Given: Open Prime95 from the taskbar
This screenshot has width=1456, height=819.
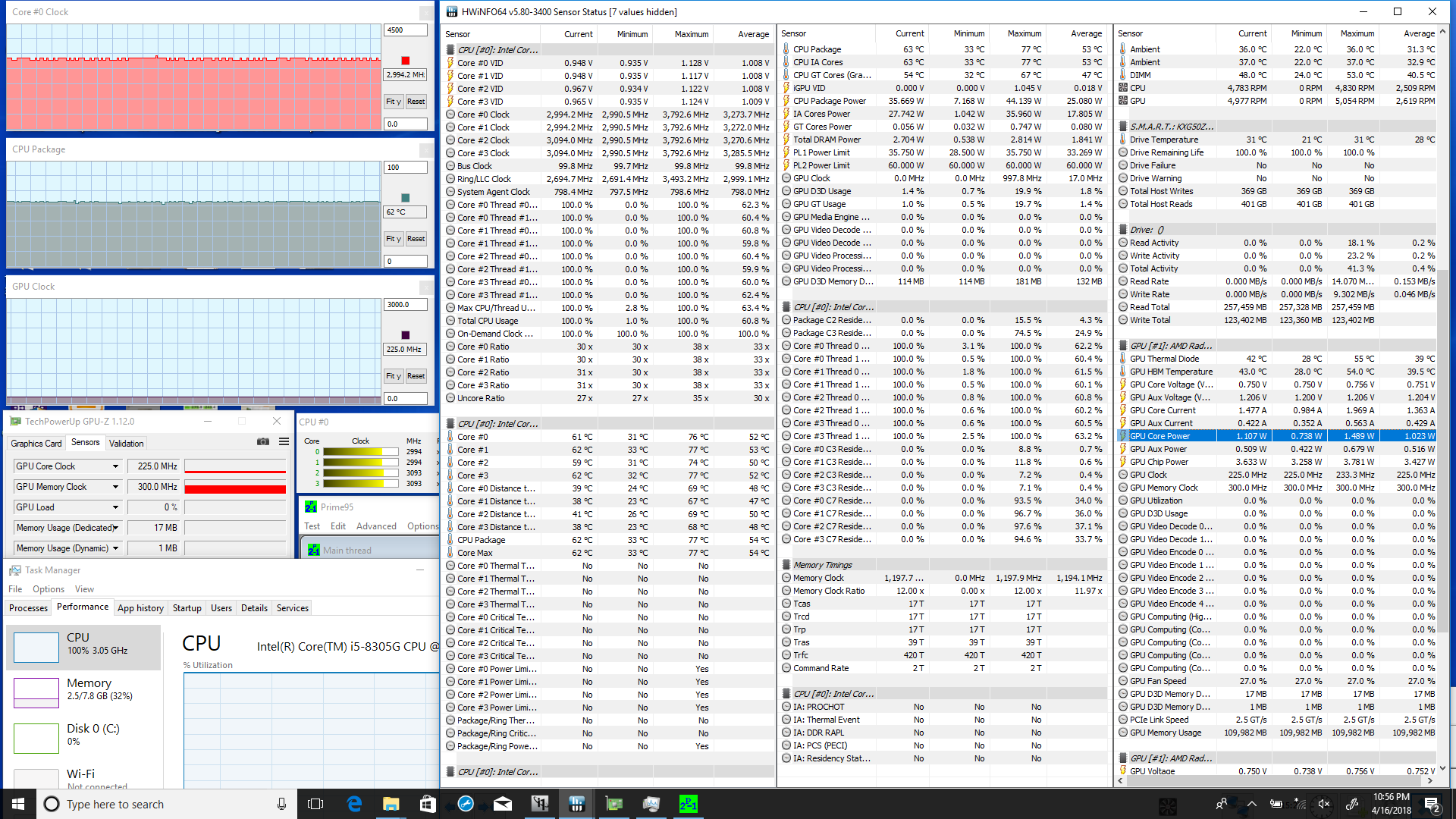Looking at the screenshot, I should 688,804.
